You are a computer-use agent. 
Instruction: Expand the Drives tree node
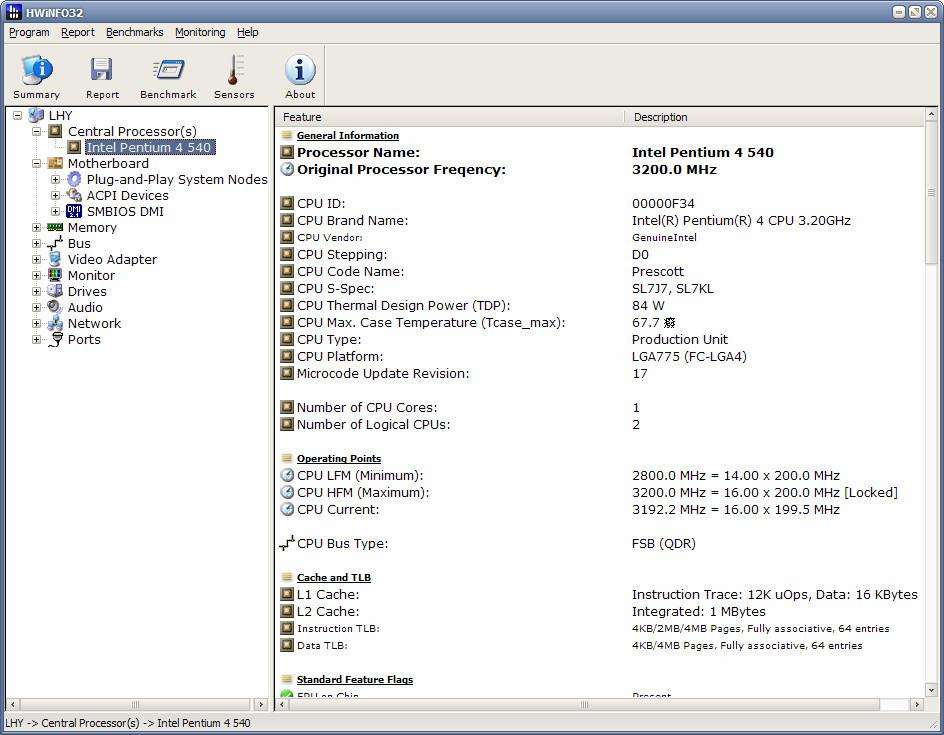[37, 292]
